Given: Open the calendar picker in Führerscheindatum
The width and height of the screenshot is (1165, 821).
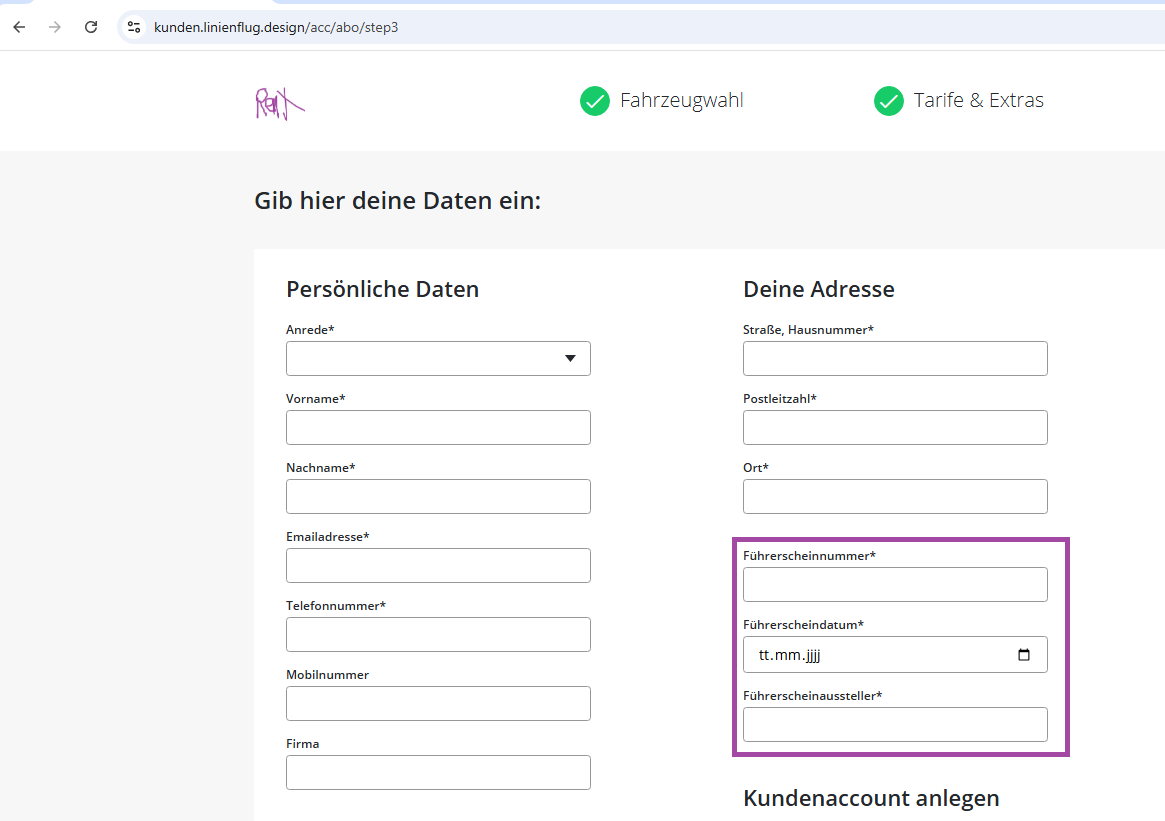Looking at the screenshot, I should click(1024, 655).
